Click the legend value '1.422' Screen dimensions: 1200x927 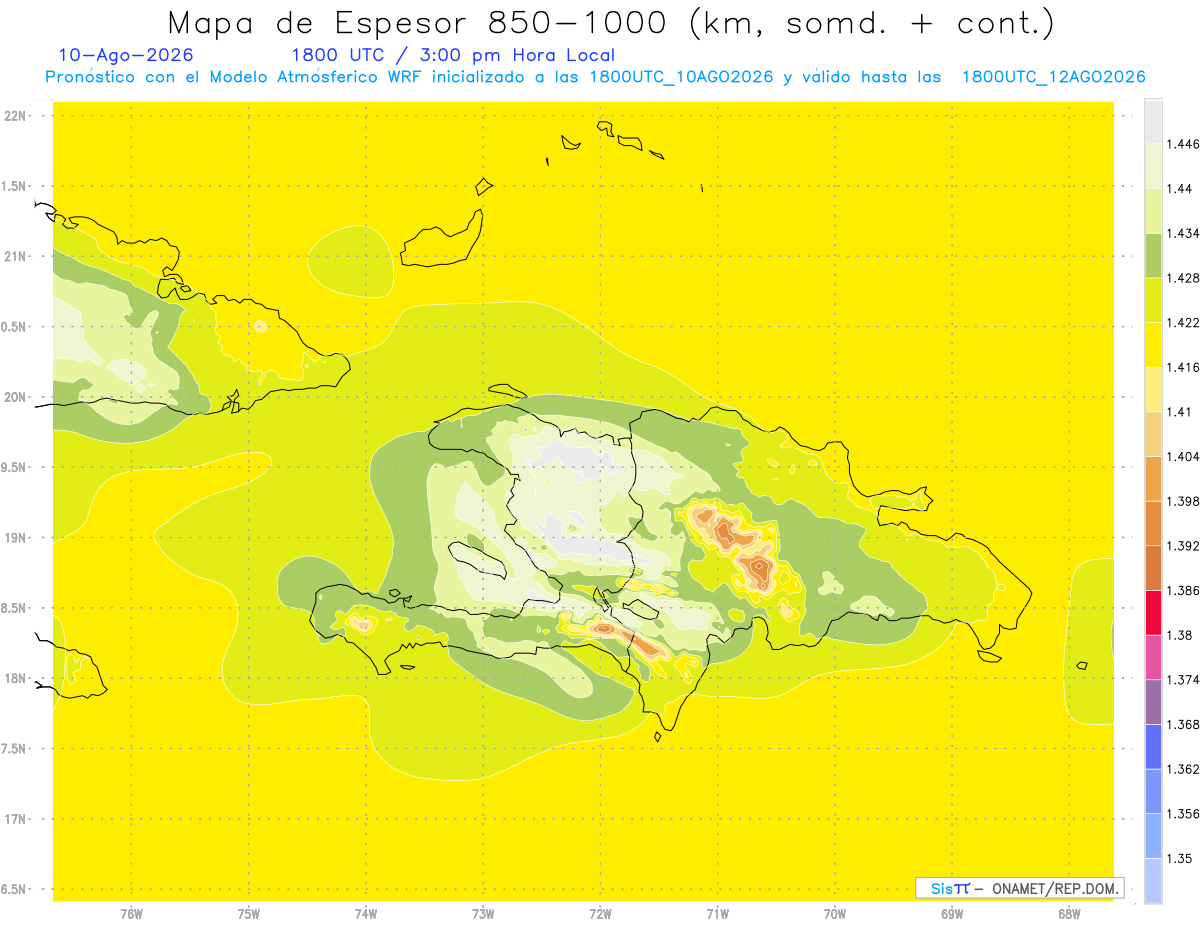tap(1183, 322)
